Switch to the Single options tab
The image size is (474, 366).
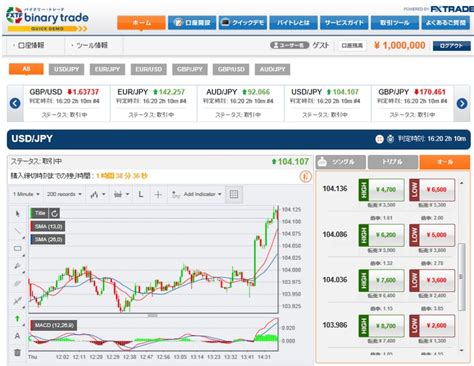pos(341,162)
